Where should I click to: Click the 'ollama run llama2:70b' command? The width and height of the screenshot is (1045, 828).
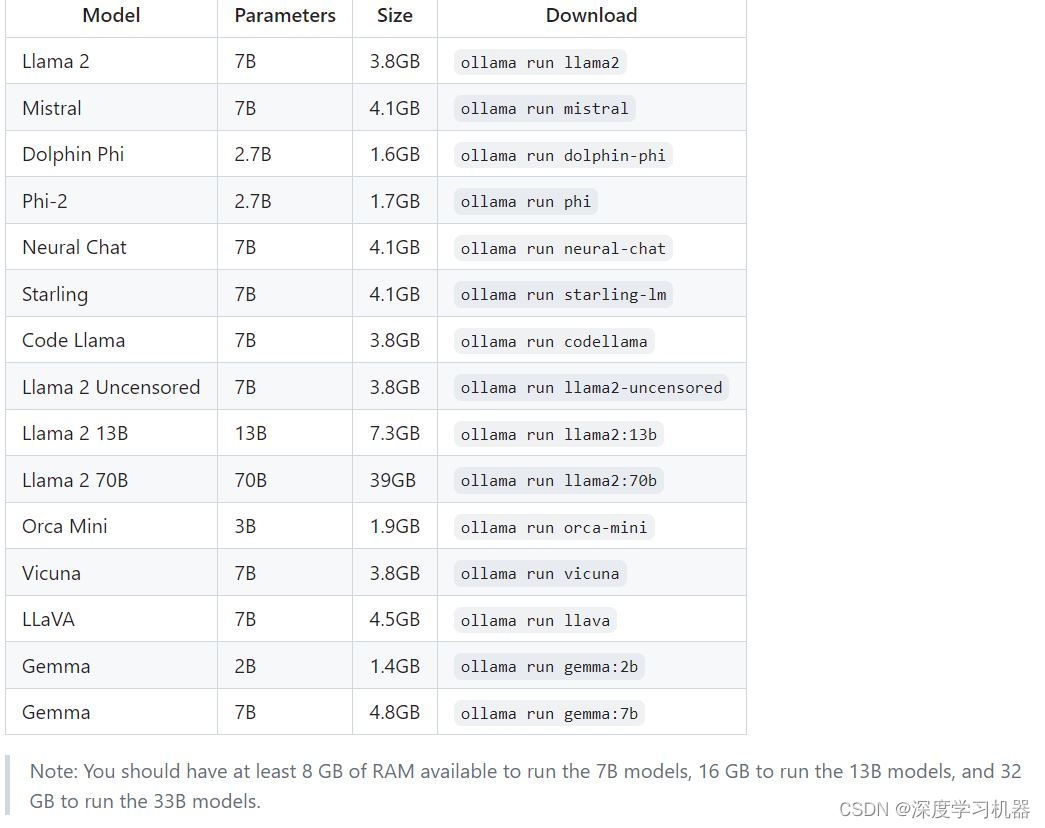tap(559, 481)
